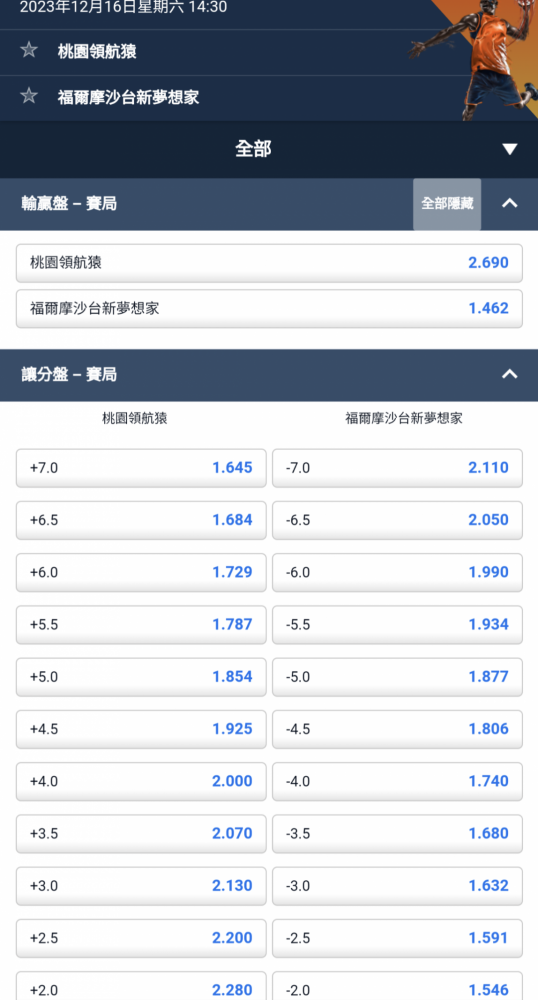Choose +2.5 handicap odds 2.200
538x1000 pixels.
coord(141,939)
